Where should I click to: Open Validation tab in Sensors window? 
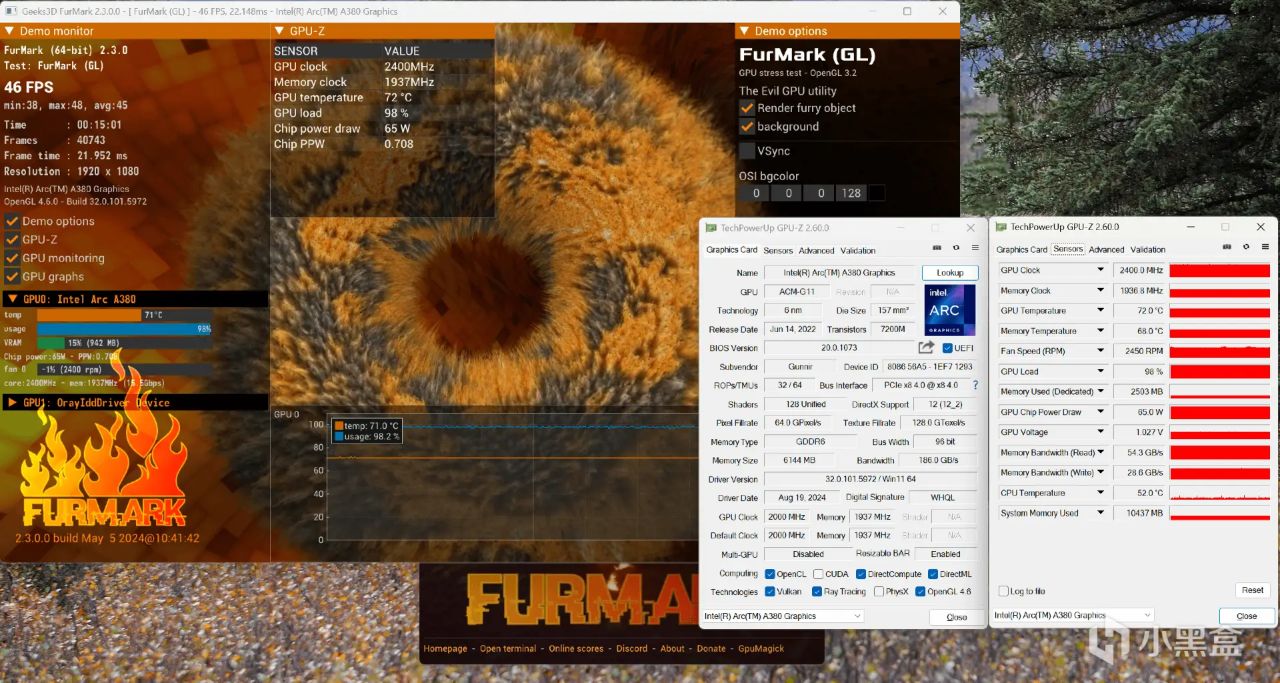point(1148,249)
